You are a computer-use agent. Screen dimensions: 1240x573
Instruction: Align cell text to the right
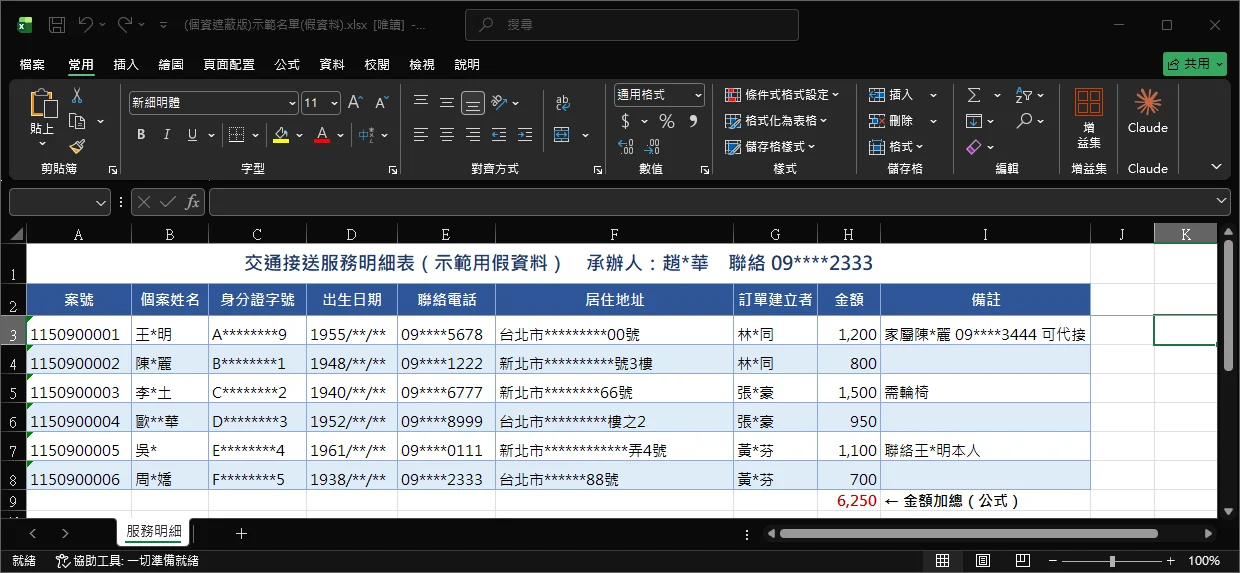(473, 134)
